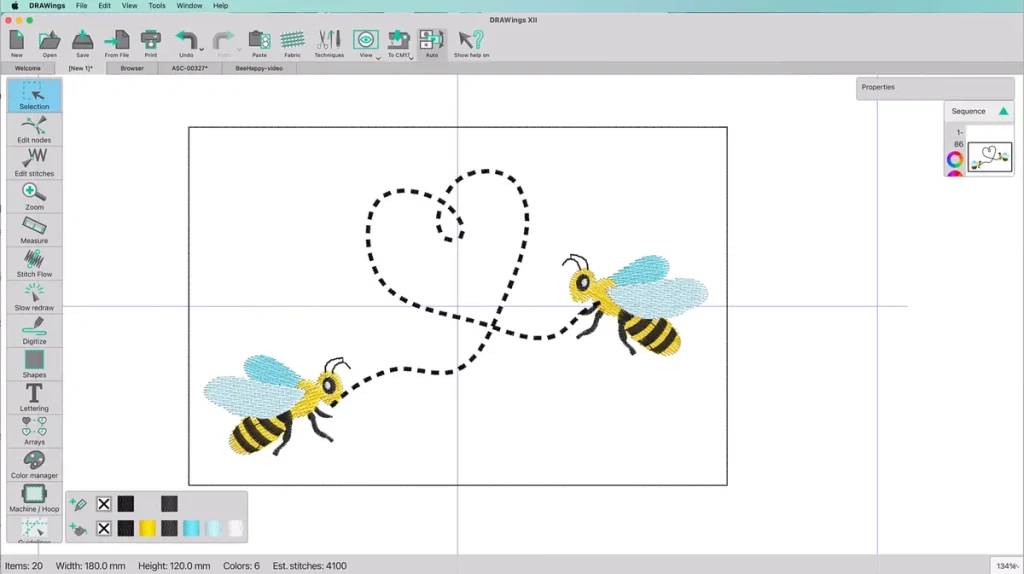Open the To CM17 dropdown arrow

411,58
